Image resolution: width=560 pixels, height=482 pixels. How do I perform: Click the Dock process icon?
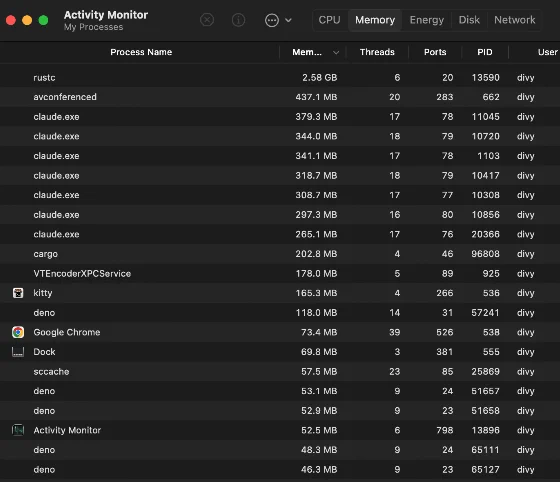tap(18, 352)
